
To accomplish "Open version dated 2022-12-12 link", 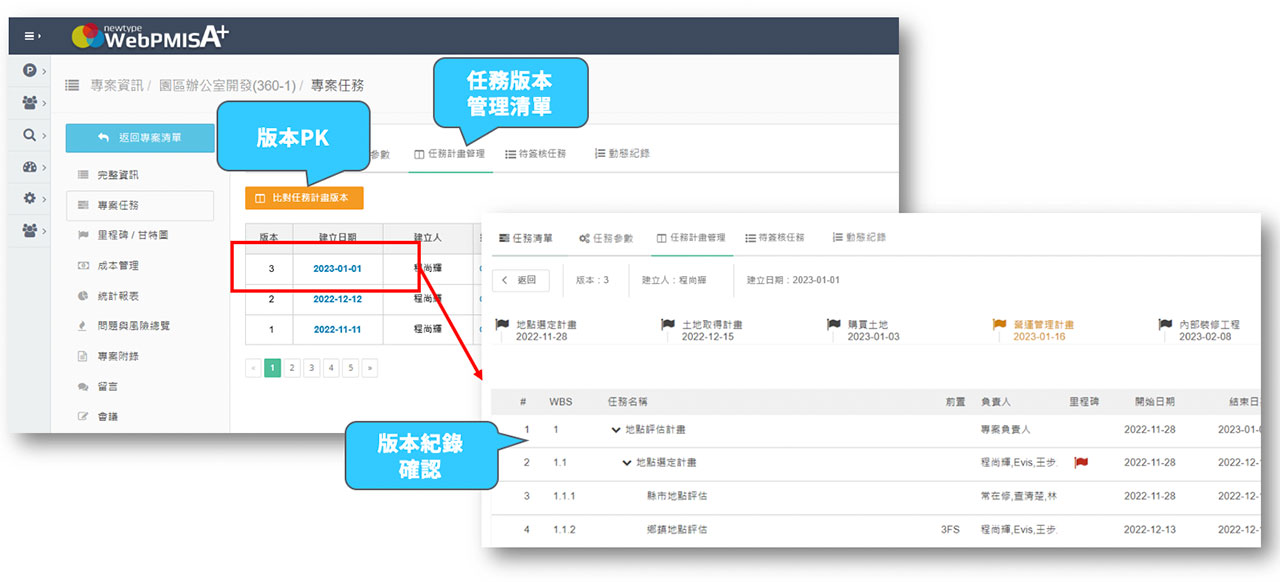I will tap(337, 299).
